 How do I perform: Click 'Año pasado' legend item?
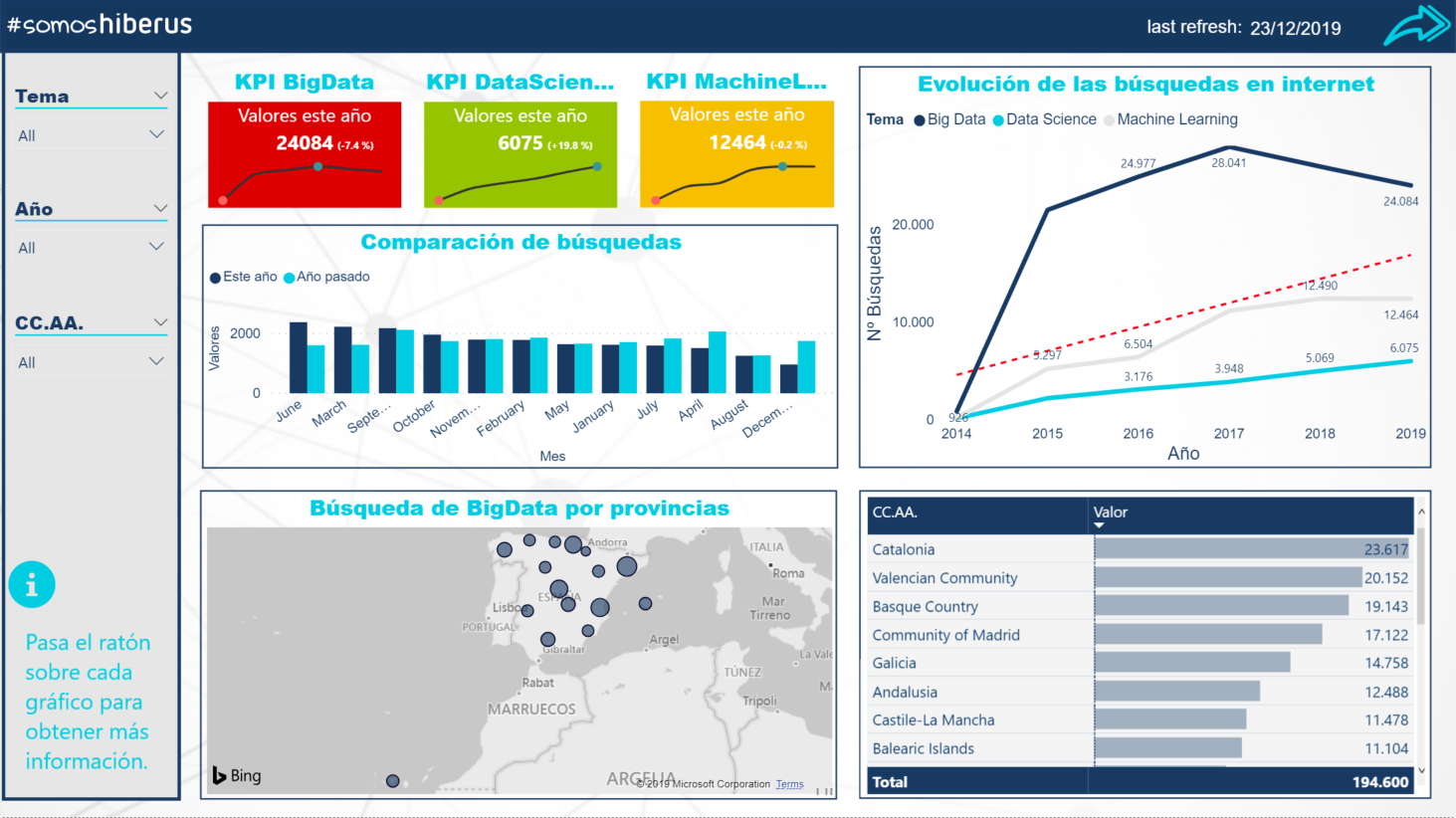(326, 277)
